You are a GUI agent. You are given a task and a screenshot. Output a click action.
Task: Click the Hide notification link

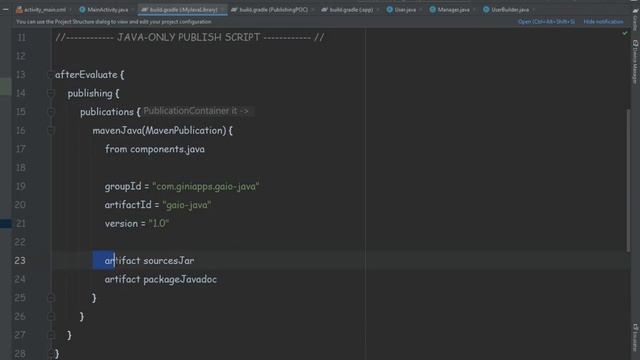pyautogui.click(x=603, y=22)
